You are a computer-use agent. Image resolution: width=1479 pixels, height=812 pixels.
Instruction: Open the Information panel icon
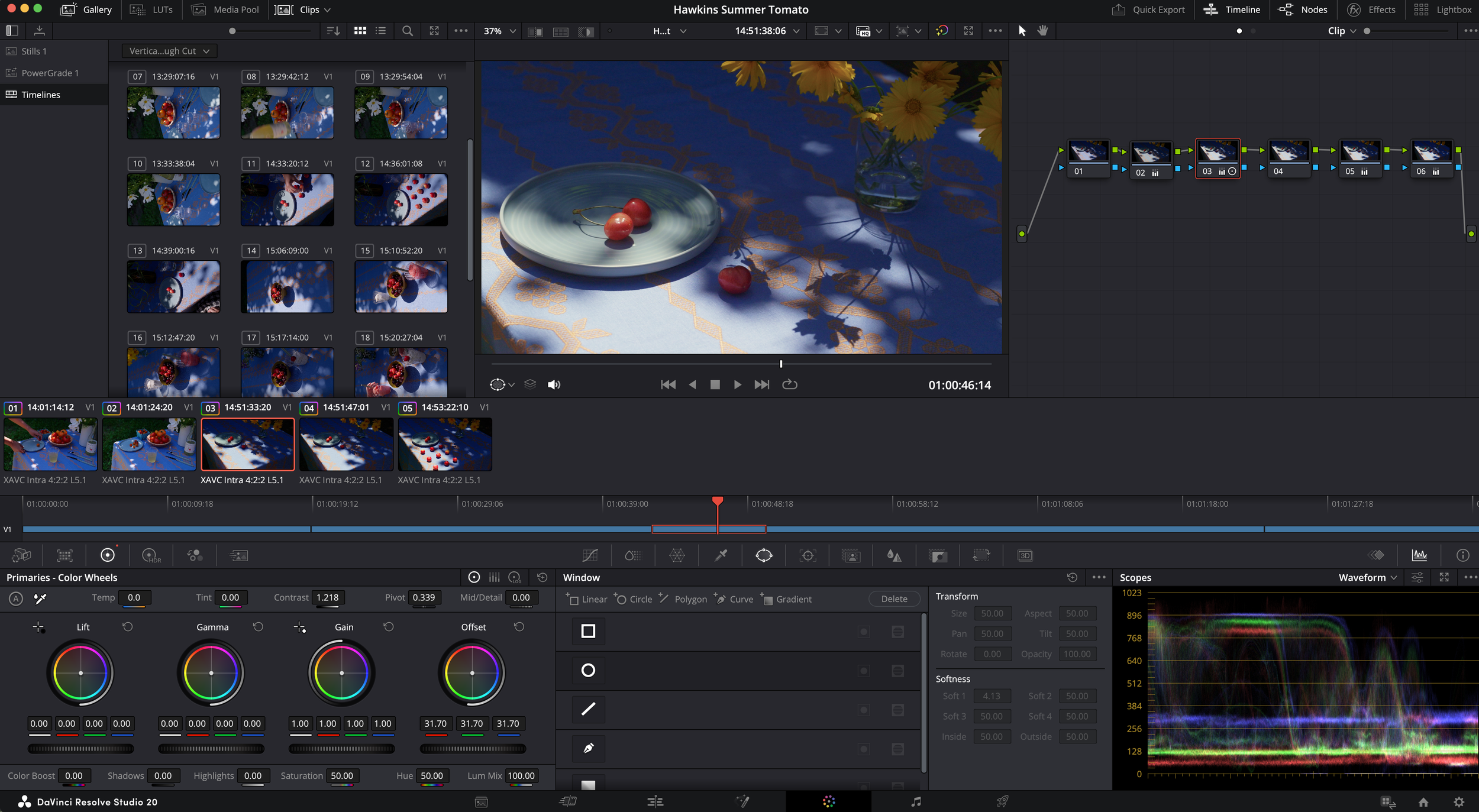[x=1462, y=555]
